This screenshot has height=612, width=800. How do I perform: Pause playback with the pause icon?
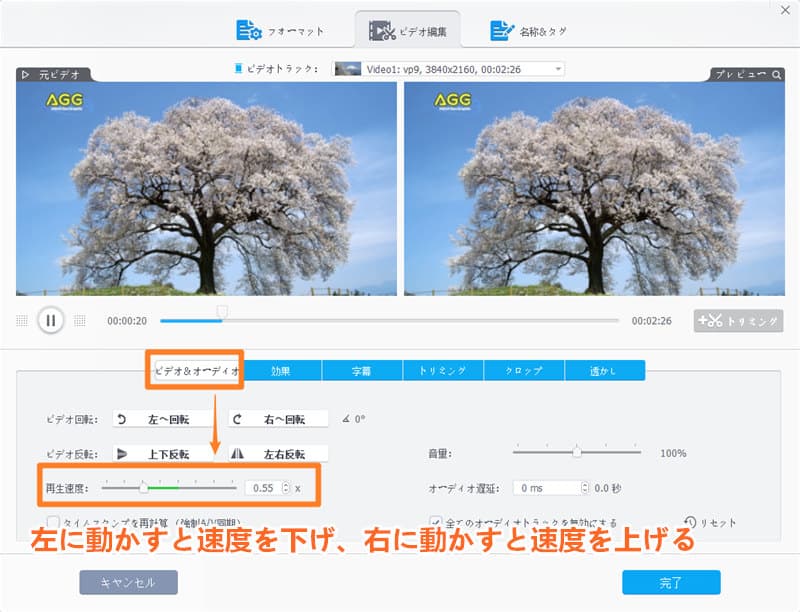coord(51,320)
